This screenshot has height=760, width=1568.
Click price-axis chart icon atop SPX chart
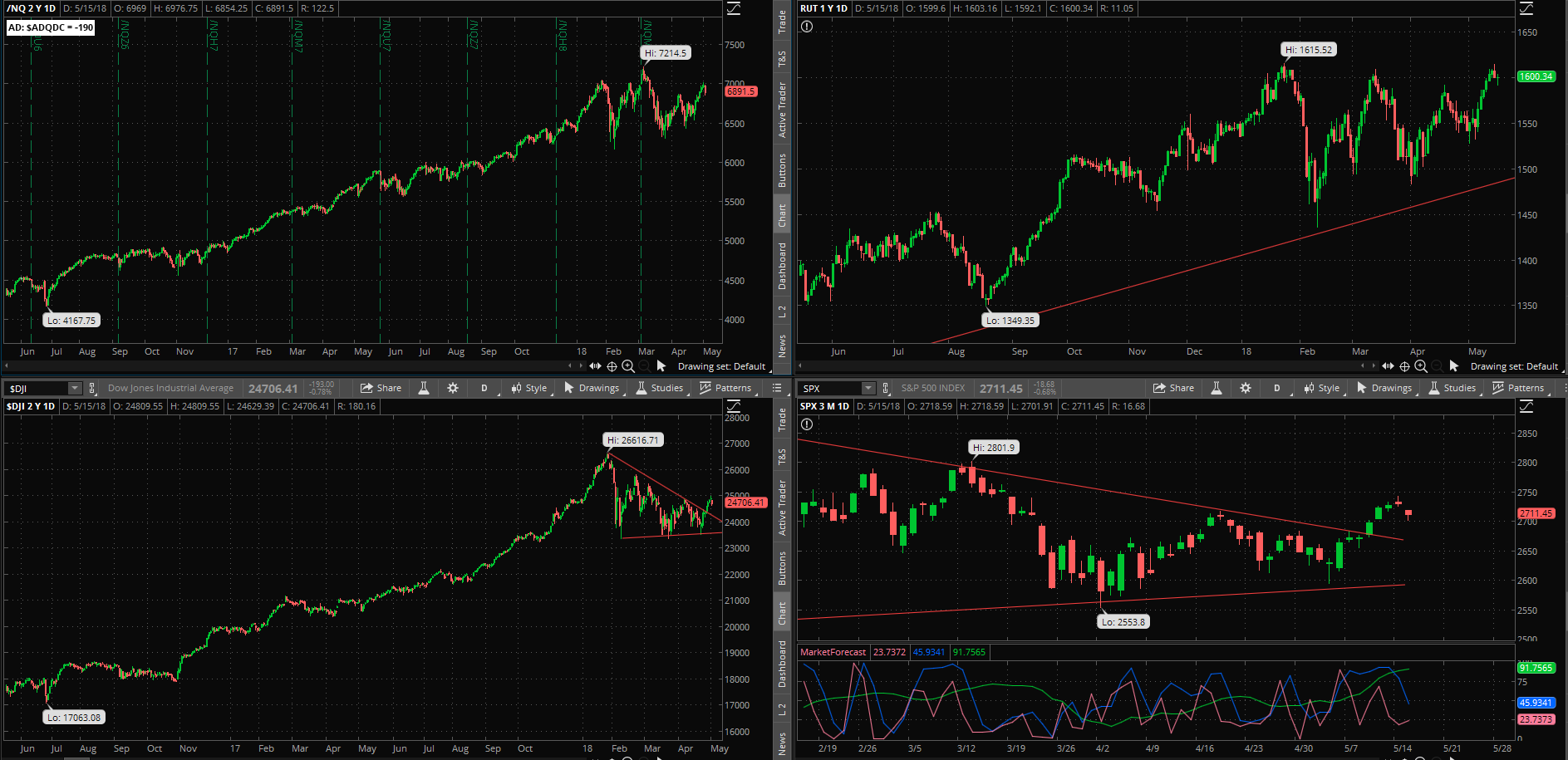point(1526,406)
